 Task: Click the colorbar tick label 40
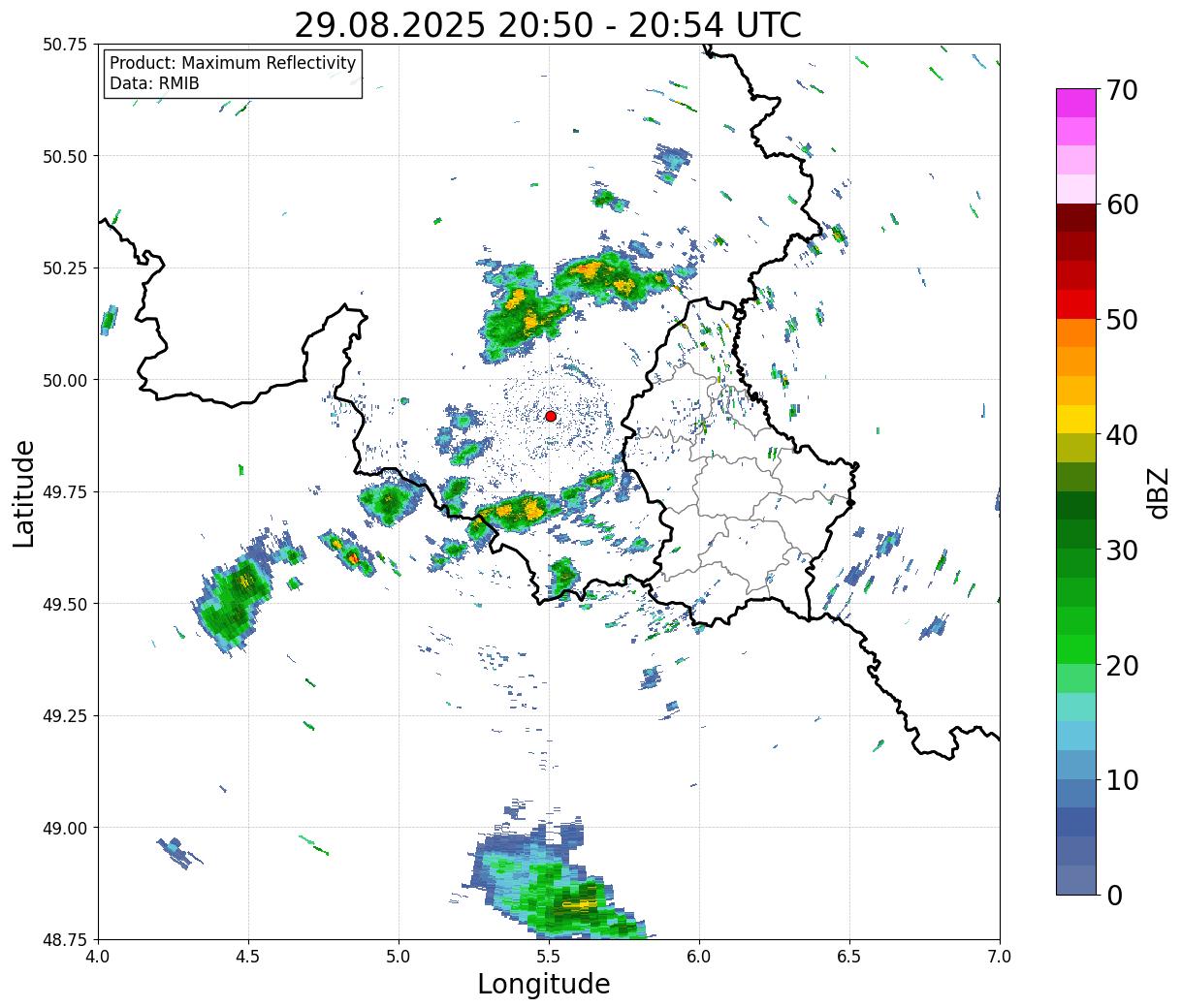coord(1122,434)
